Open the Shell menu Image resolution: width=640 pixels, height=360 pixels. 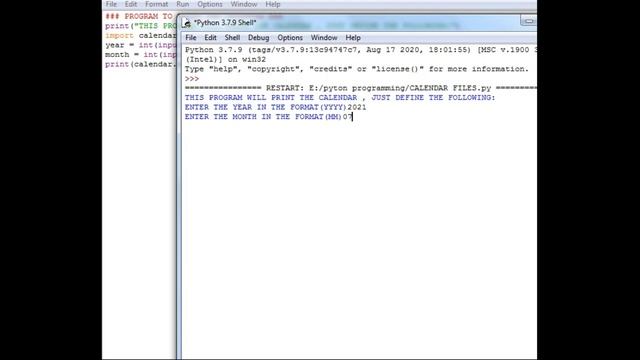[x=232, y=38]
